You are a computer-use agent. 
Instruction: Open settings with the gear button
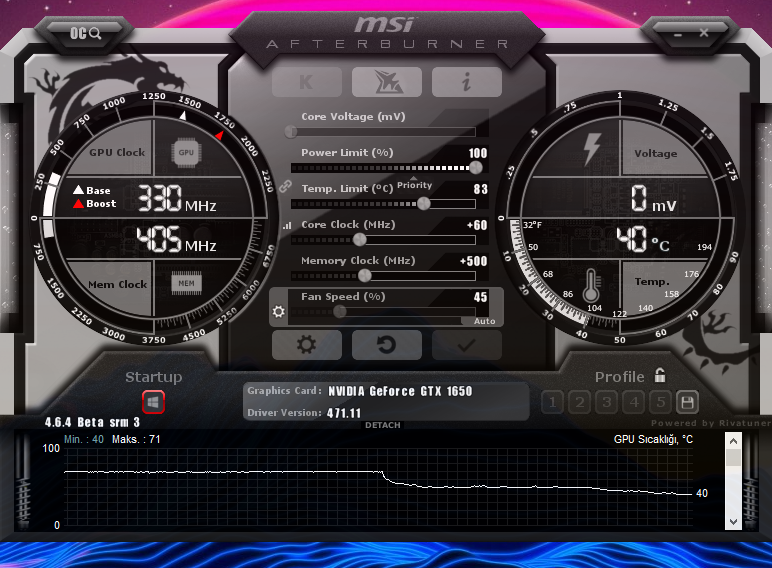pos(307,345)
